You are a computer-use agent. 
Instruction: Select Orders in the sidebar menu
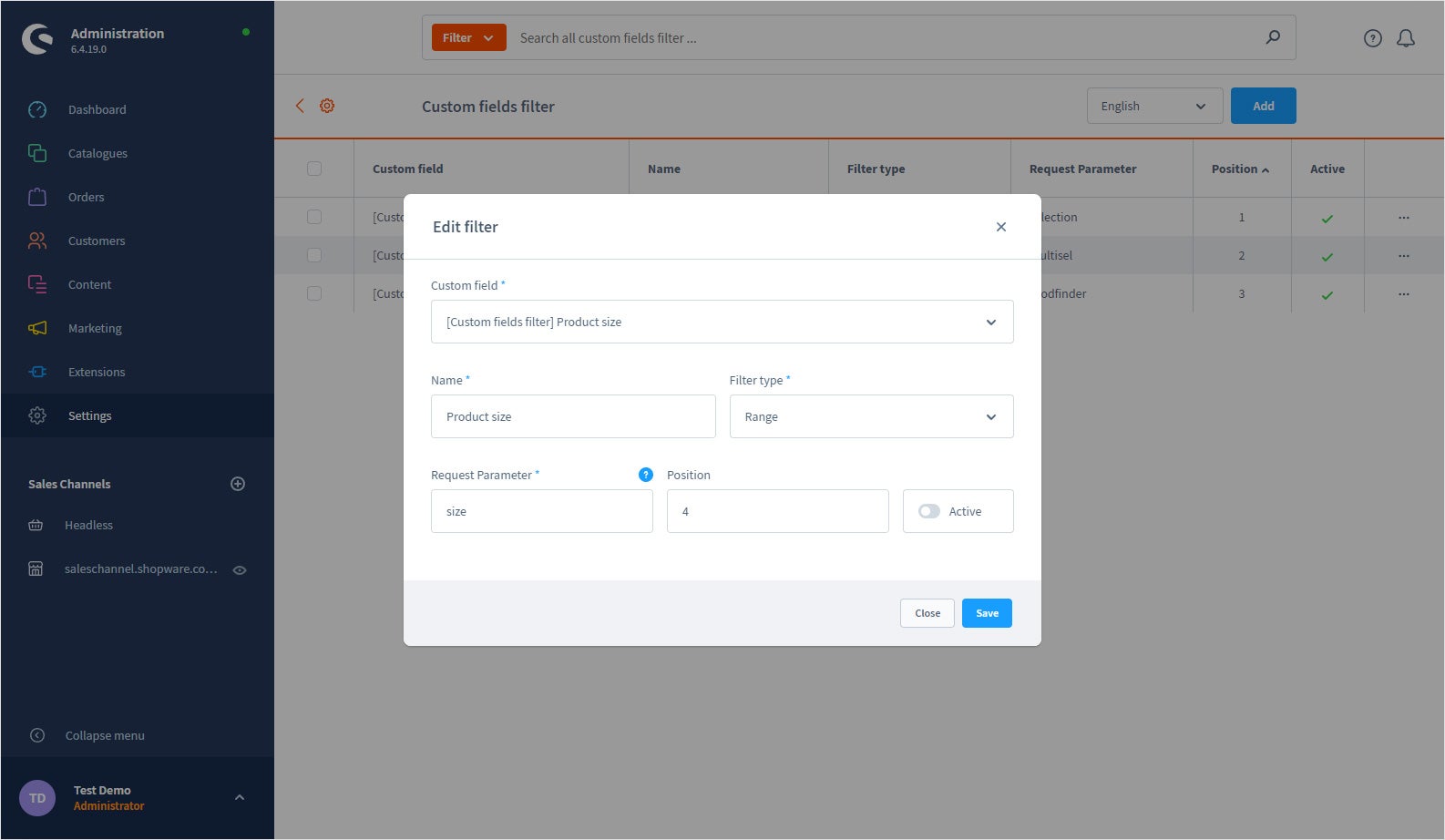coord(87,197)
